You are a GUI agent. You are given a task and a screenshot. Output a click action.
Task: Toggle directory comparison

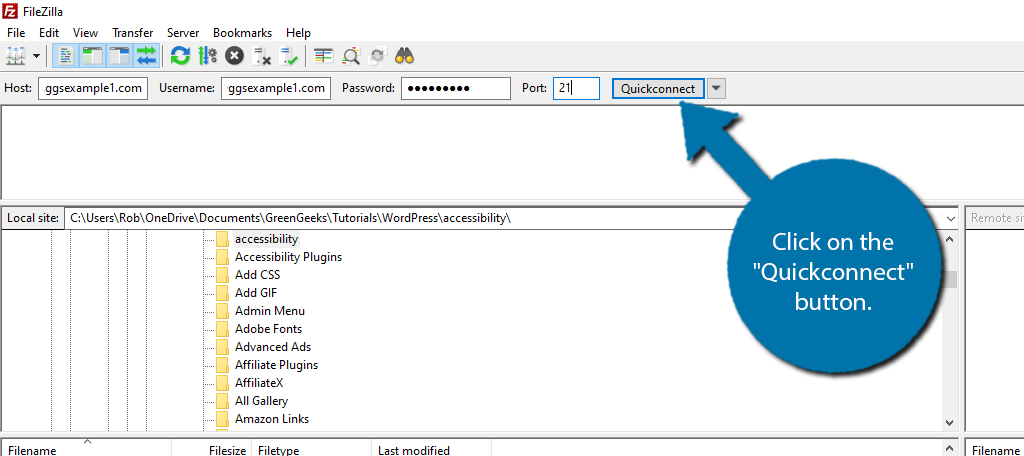coord(351,56)
